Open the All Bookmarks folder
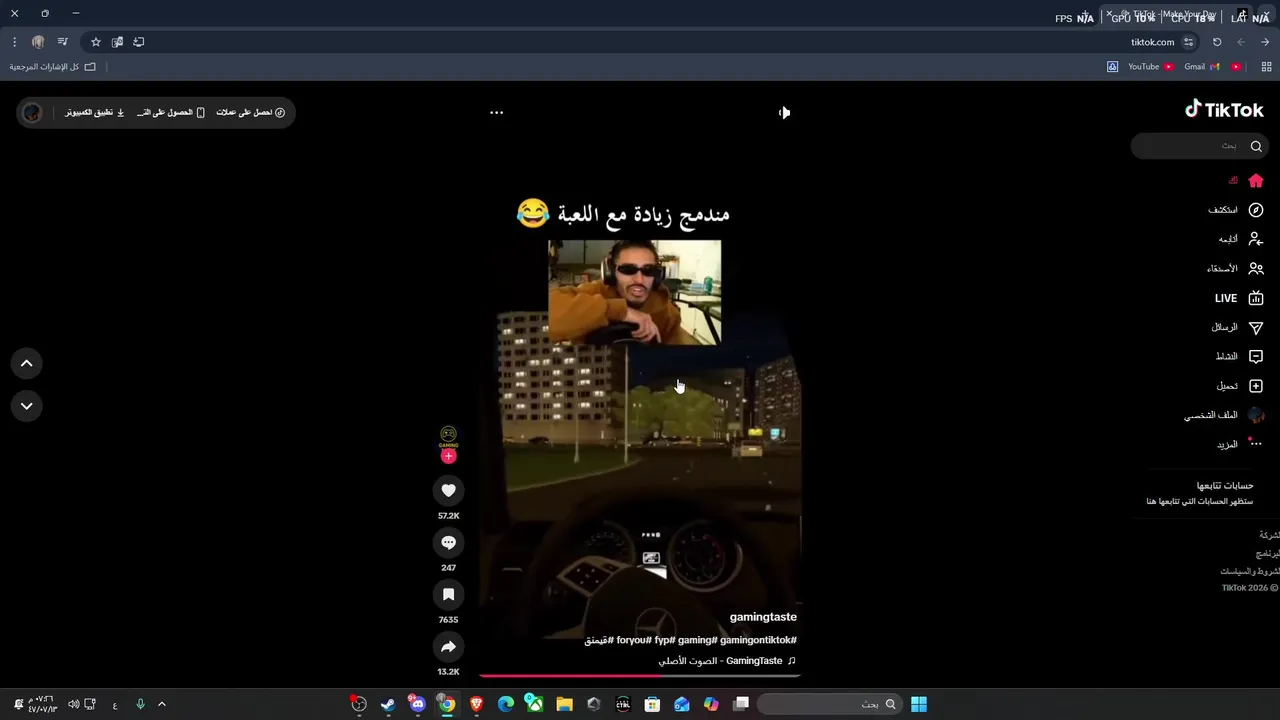 (53, 67)
